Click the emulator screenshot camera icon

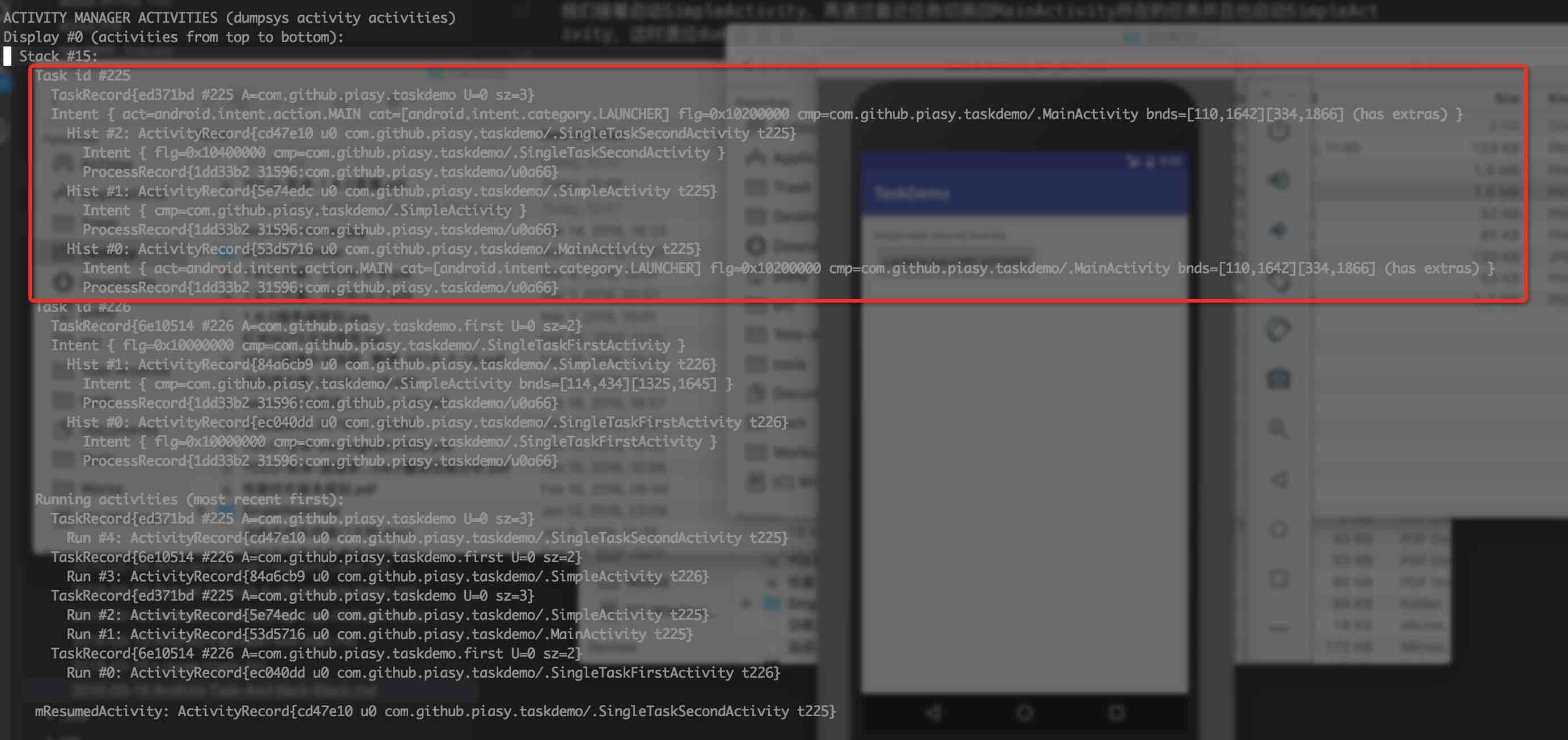[x=1278, y=379]
